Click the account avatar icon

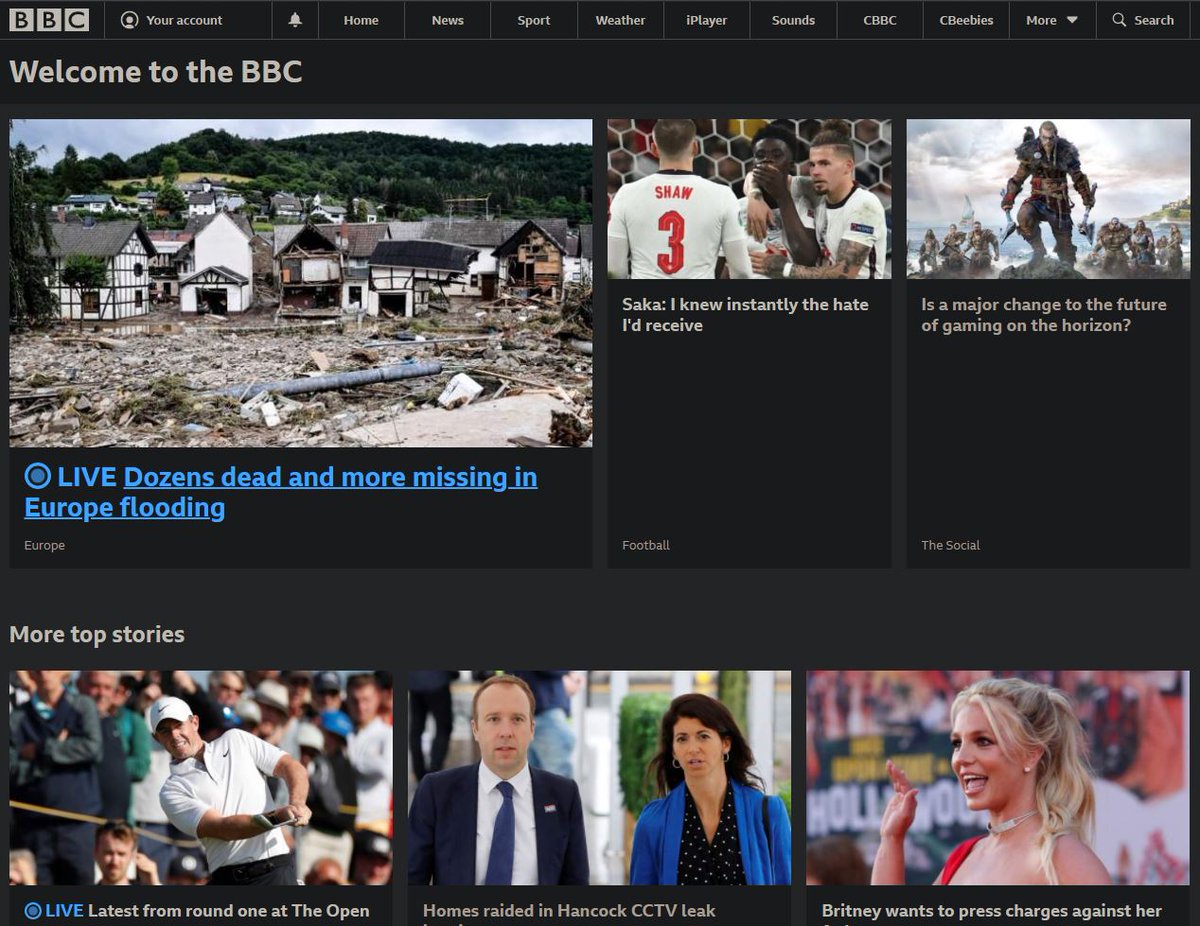coord(129,20)
